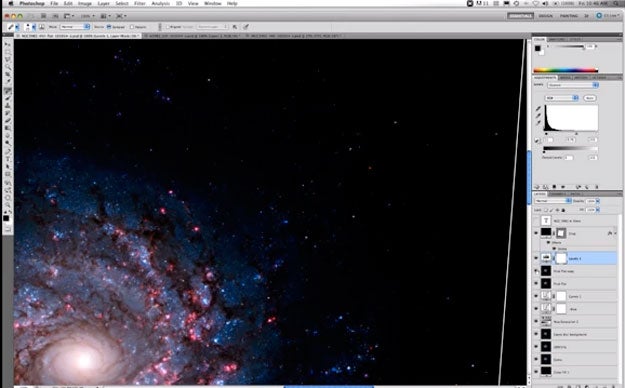The height and width of the screenshot is (388, 625).
Task: Select the Lasso tool
Action: [x=8, y=59]
